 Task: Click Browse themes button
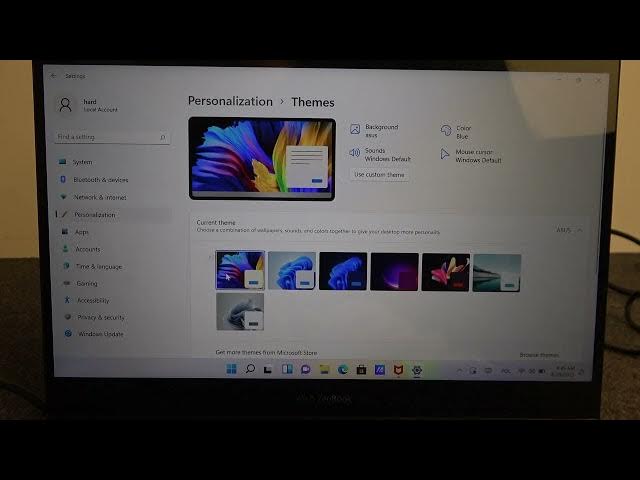539,355
